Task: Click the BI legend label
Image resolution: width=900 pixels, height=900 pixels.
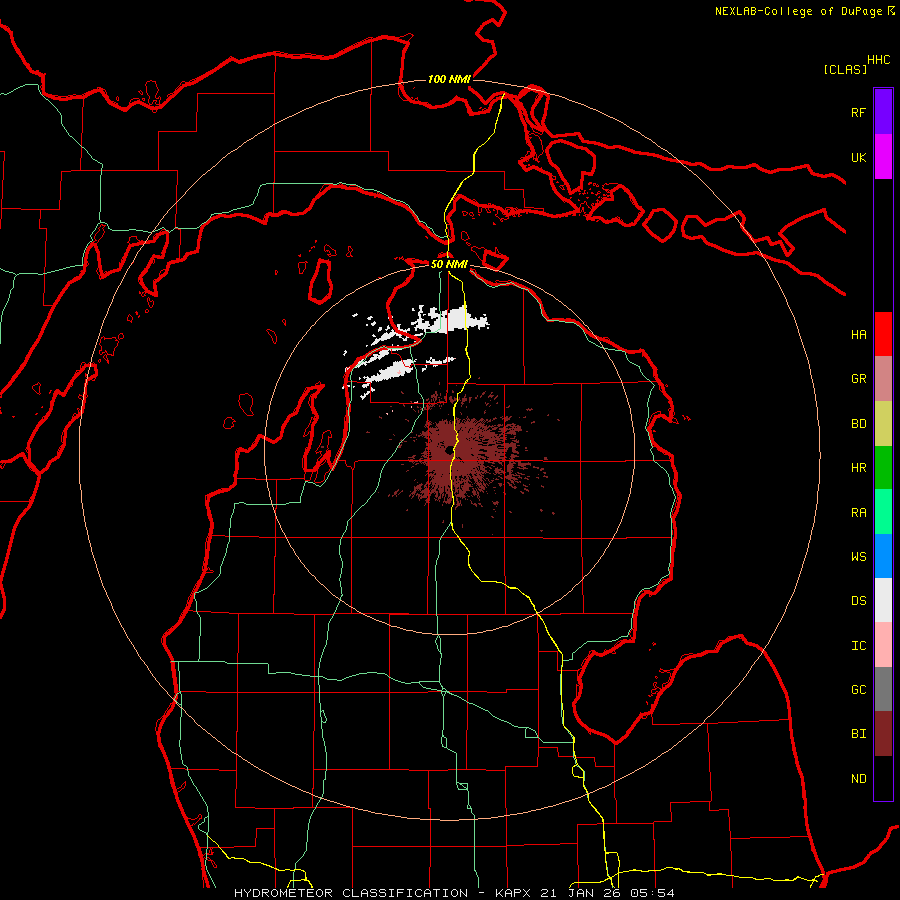Action: point(858,734)
